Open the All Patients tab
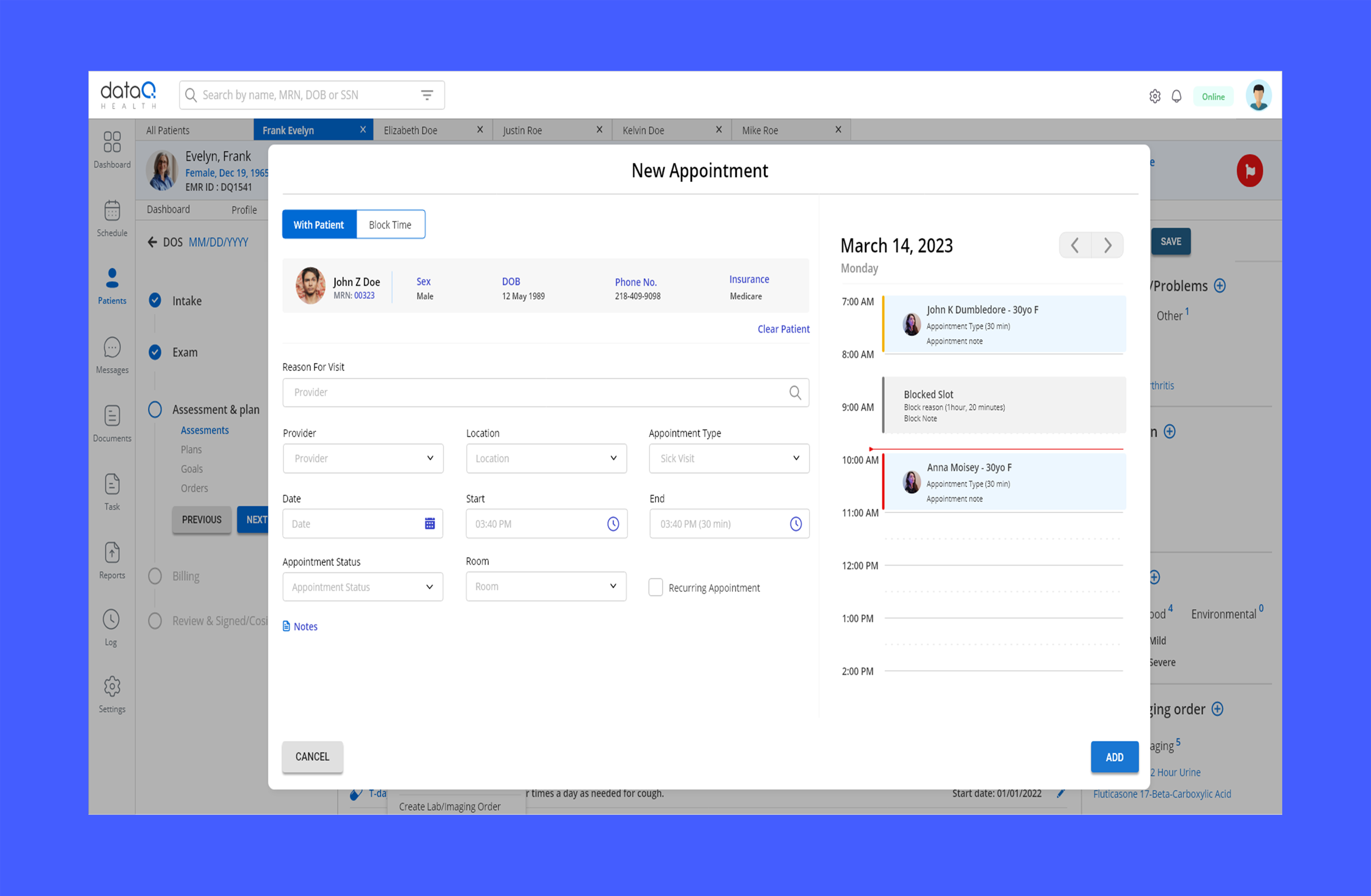The image size is (1371, 896). pos(168,130)
